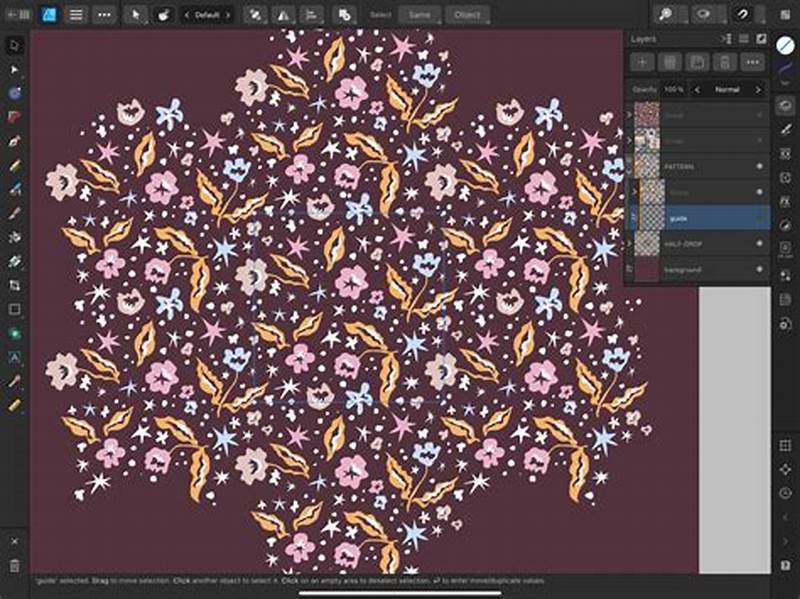This screenshot has height=599, width=800.
Task: Delete the selection using the trash icon
Action: [670, 61]
